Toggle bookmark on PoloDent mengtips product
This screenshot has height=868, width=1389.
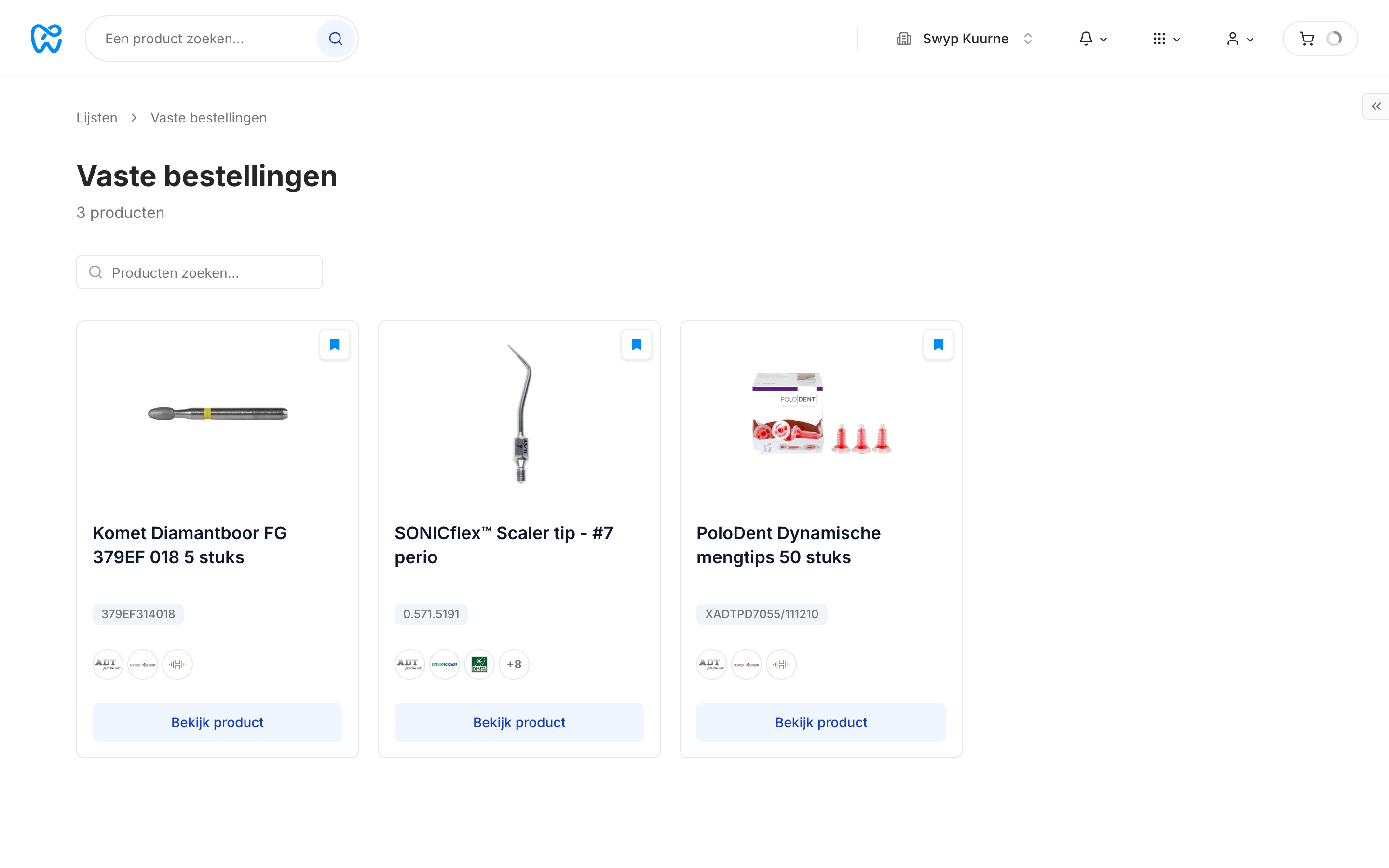[939, 344]
